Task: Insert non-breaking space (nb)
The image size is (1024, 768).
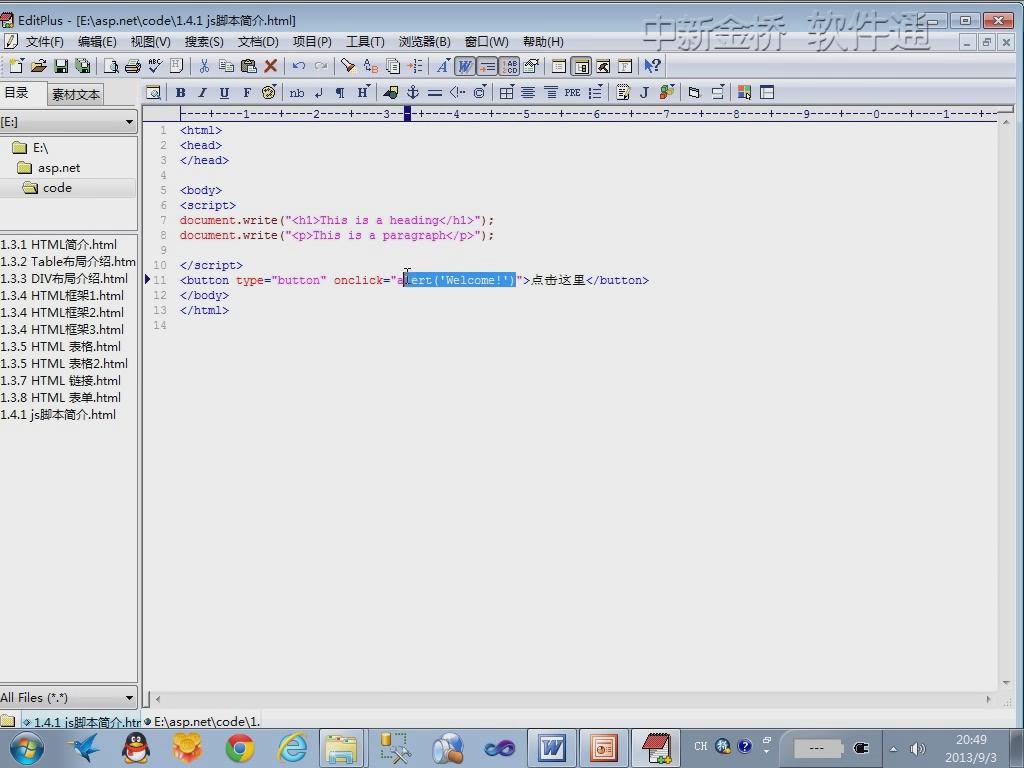Action: [296, 93]
